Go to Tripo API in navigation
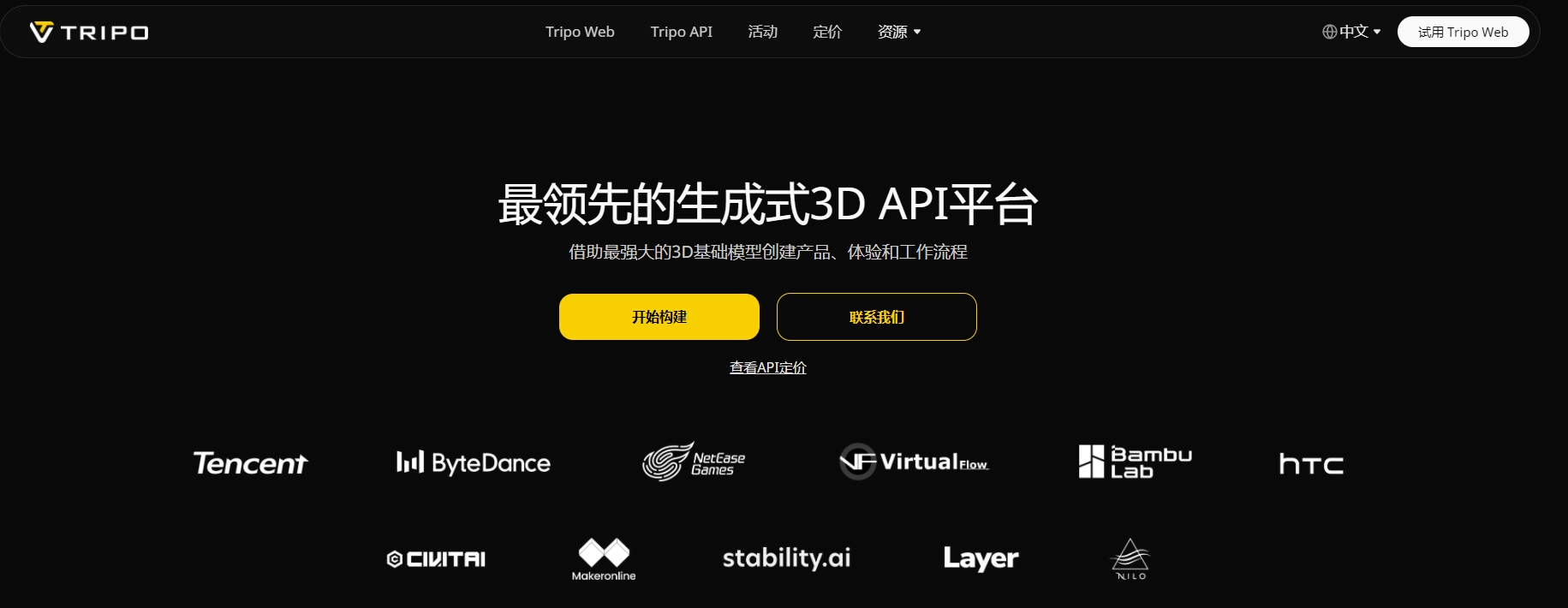This screenshot has height=608, width=1568. (681, 32)
